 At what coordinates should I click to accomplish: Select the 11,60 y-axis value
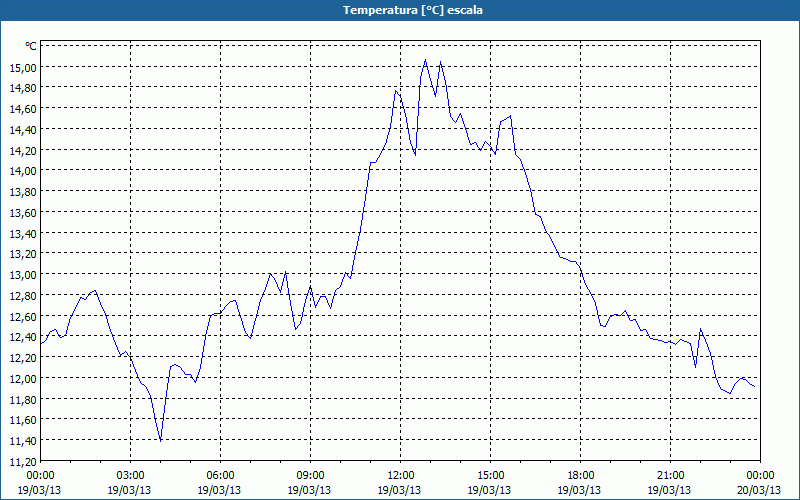[23, 420]
